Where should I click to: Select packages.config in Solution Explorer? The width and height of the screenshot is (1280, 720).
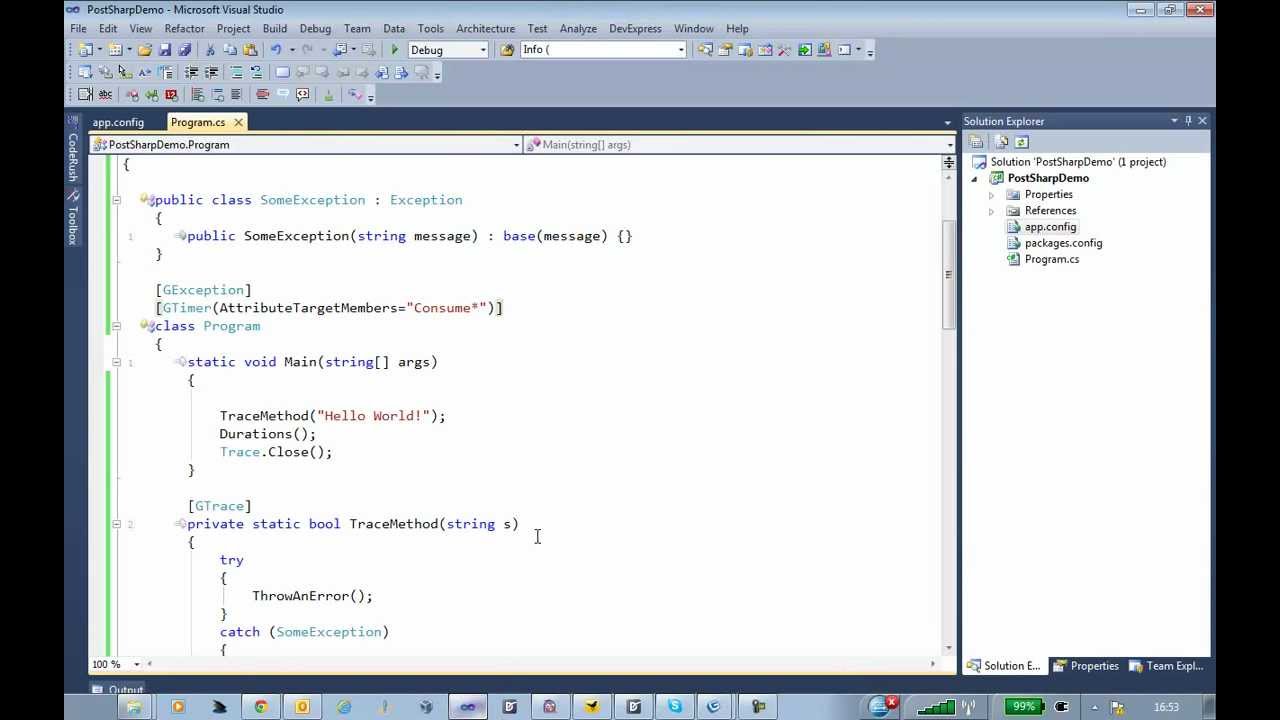coord(1063,243)
